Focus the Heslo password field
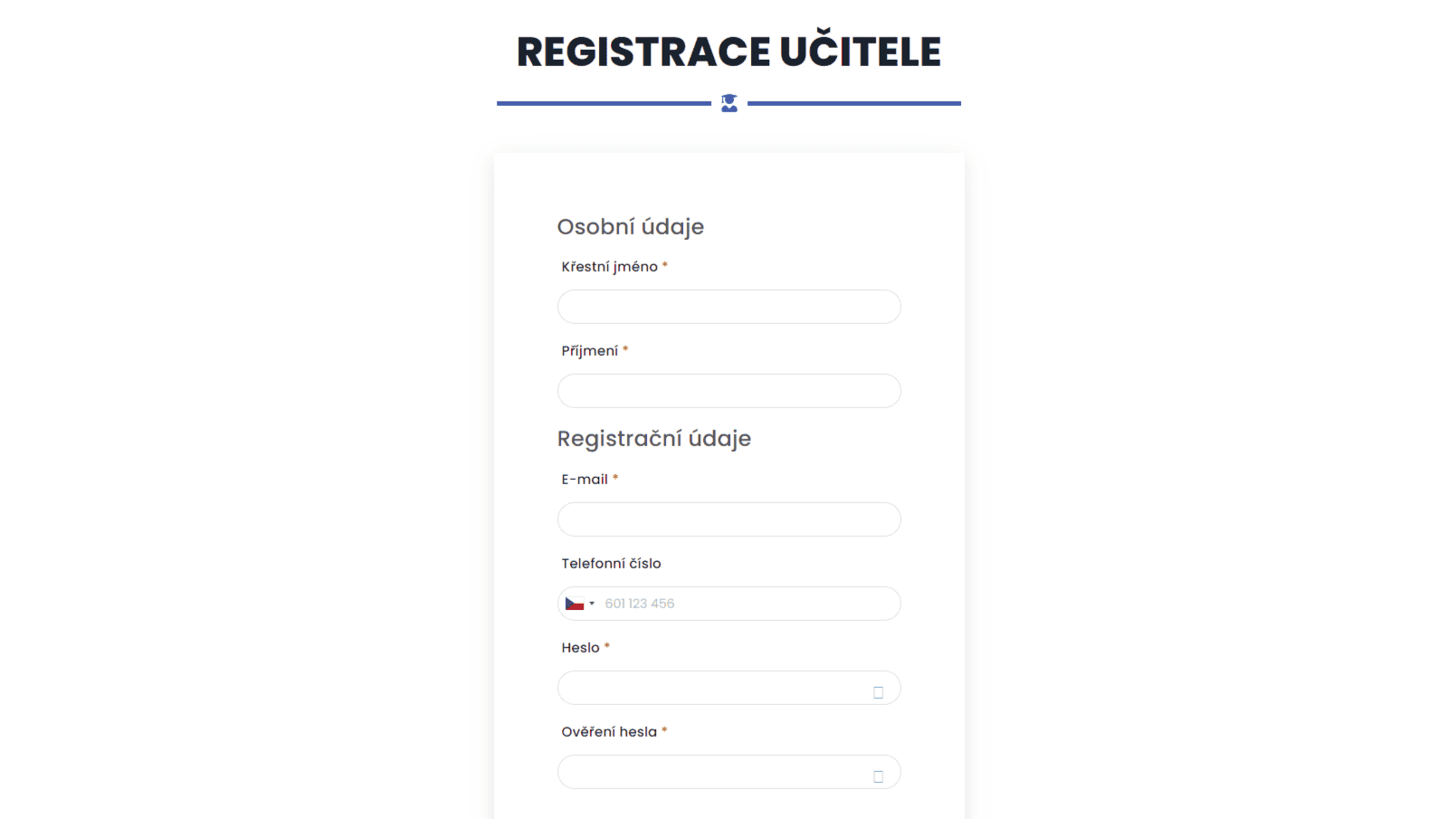 [710, 688]
